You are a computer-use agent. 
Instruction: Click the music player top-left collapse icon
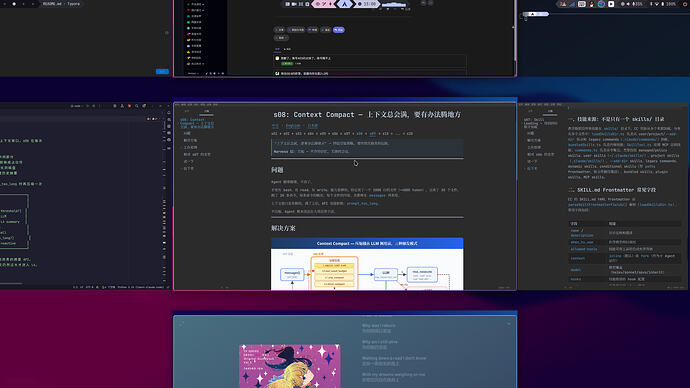[x=182, y=324]
